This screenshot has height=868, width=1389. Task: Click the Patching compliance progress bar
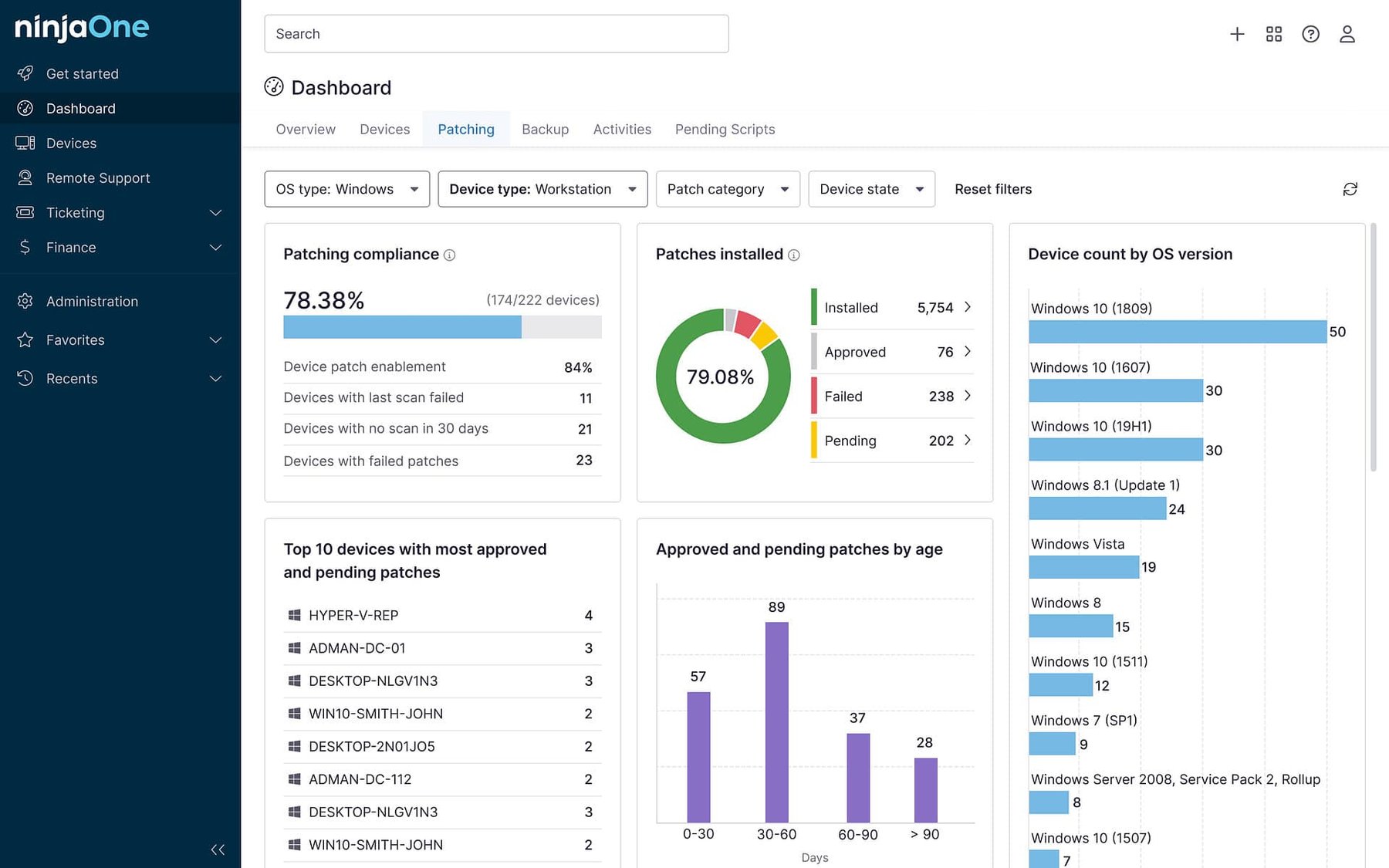point(442,327)
